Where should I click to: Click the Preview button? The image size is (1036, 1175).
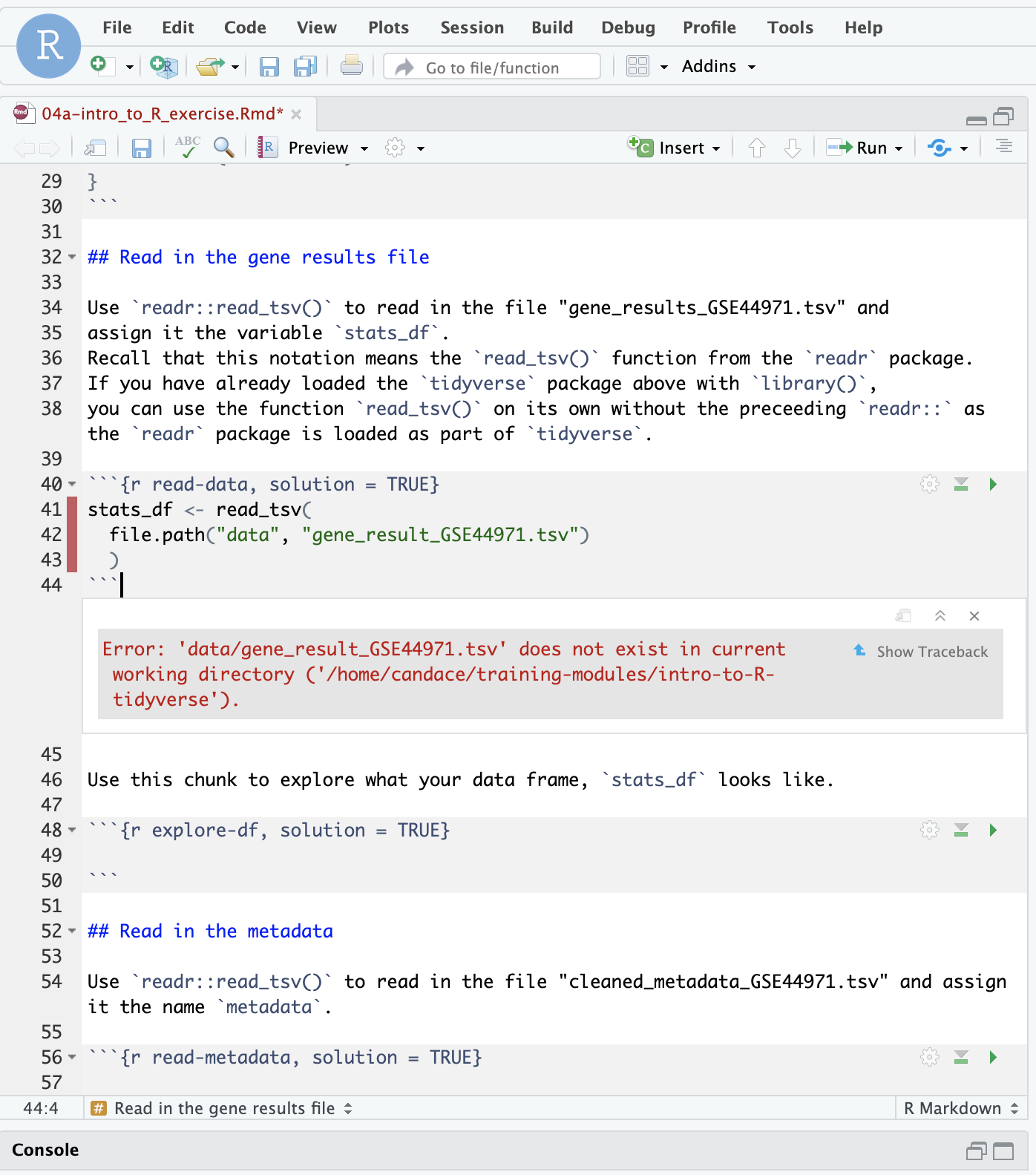[x=318, y=148]
